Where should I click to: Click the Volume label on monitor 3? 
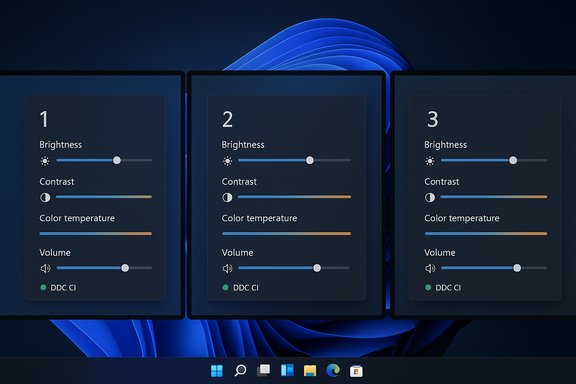[x=440, y=253]
